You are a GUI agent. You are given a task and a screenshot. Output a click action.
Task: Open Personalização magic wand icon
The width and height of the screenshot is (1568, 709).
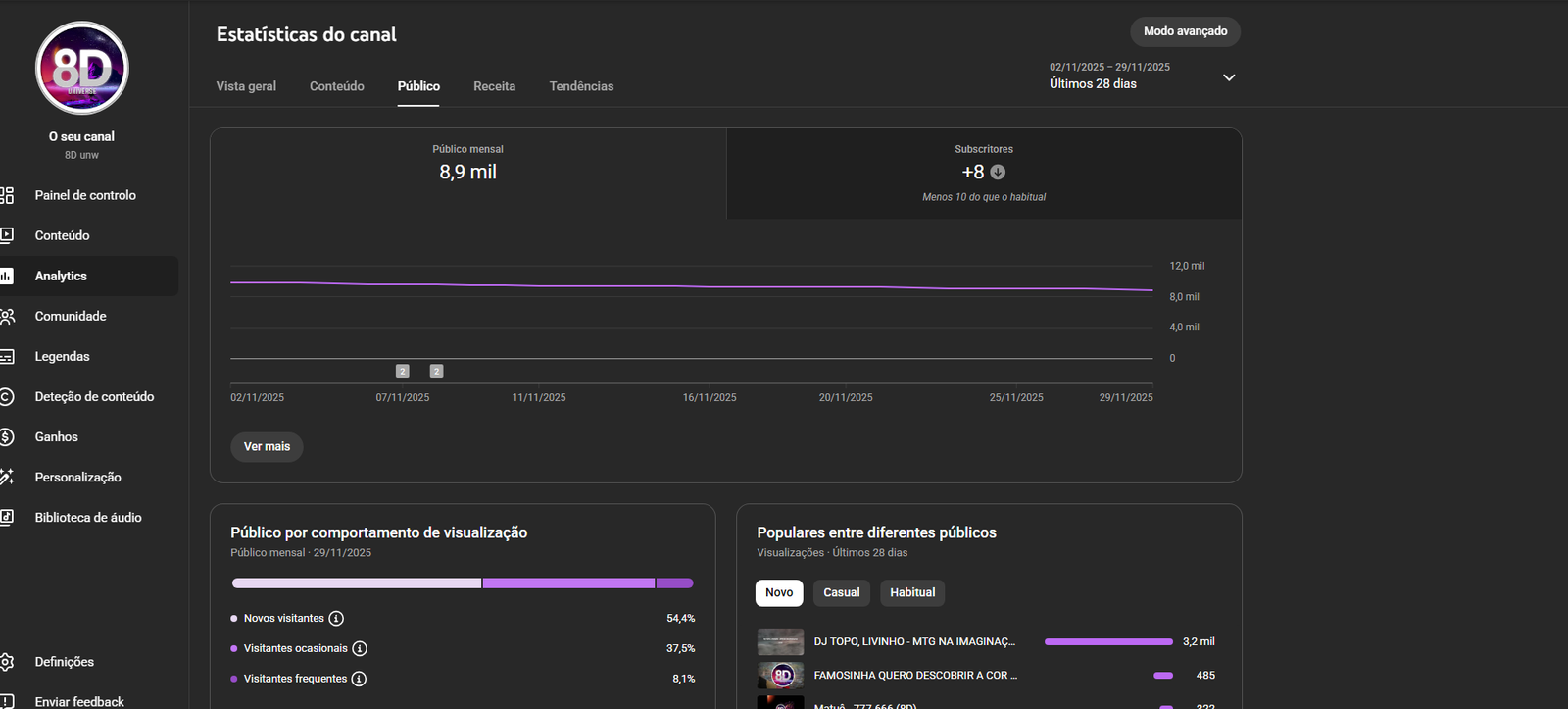point(7,478)
